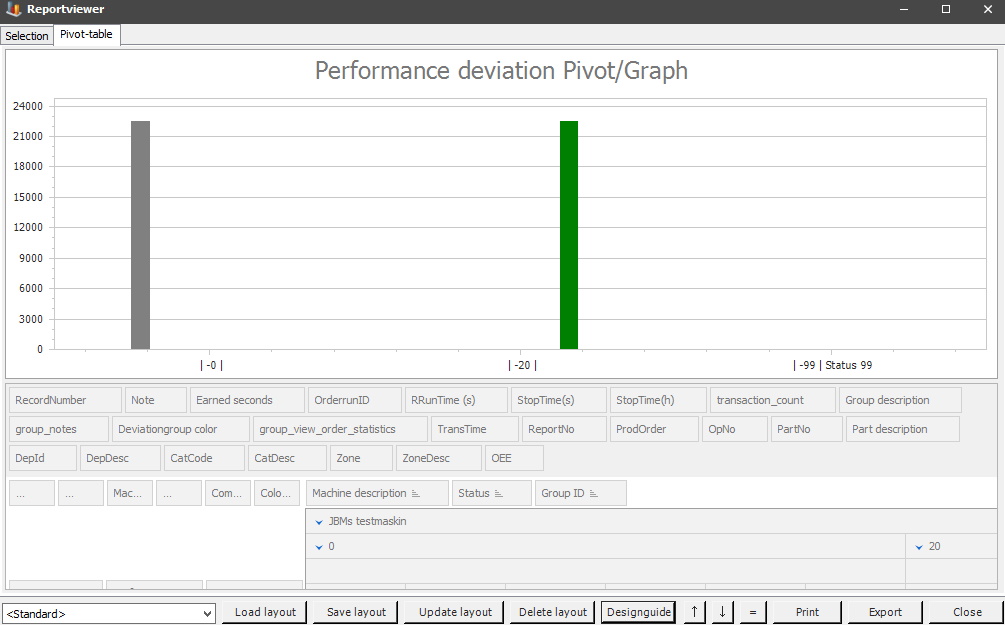Collapse the 0 status group

[x=317, y=546]
